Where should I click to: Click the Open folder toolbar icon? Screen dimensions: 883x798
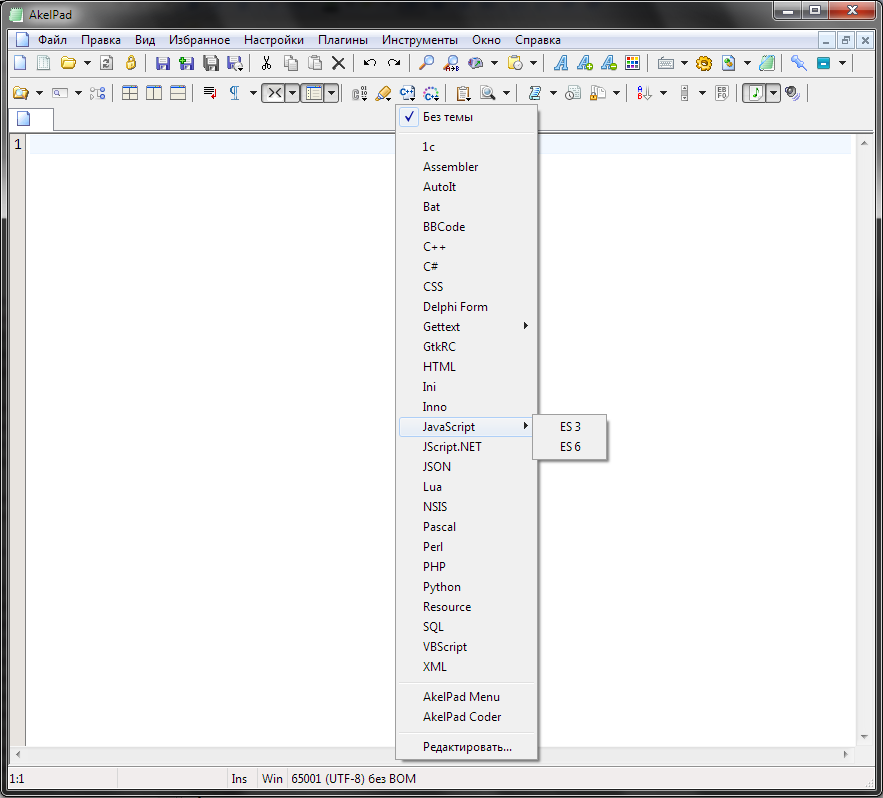69,63
